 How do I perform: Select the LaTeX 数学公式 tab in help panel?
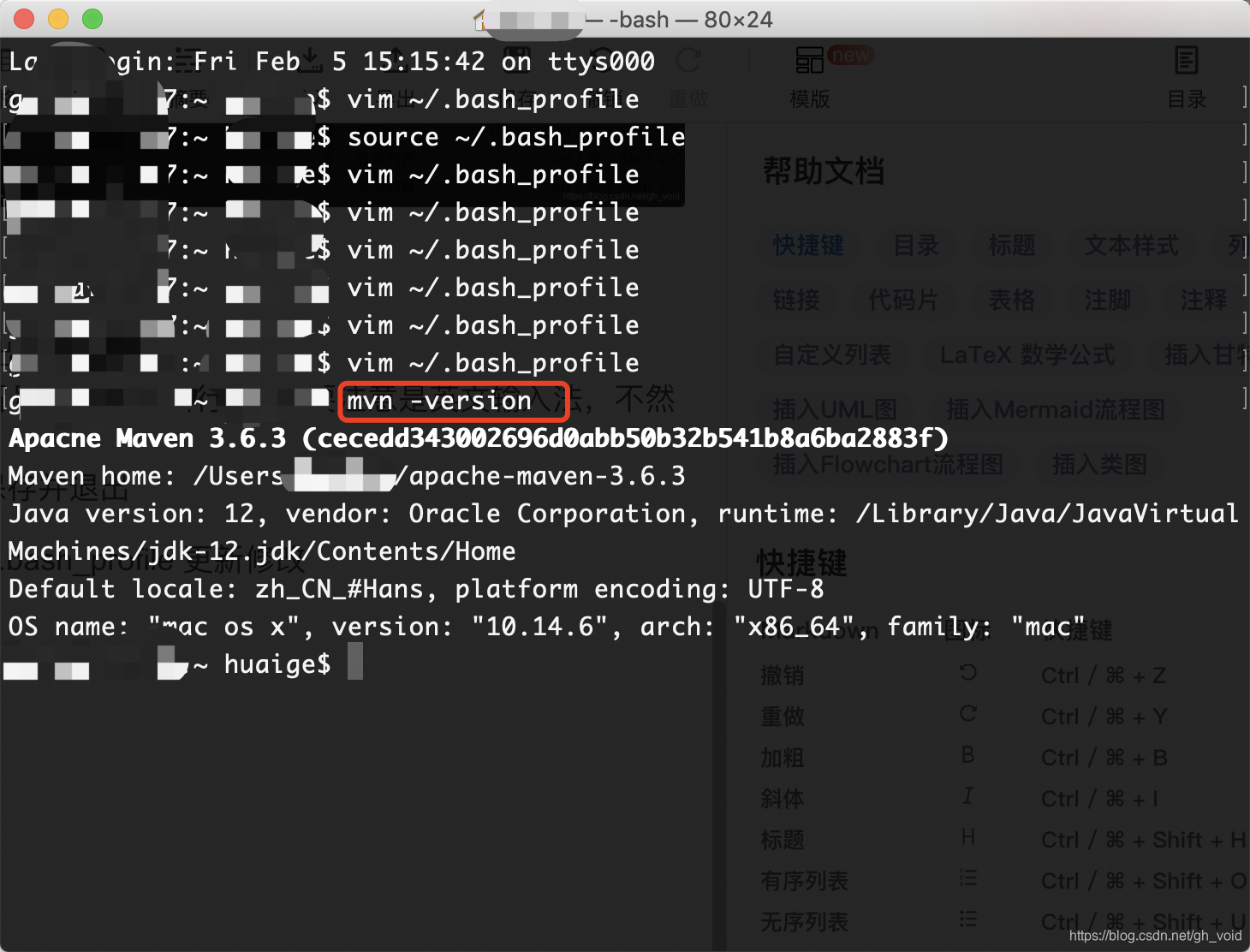[1028, 355]
